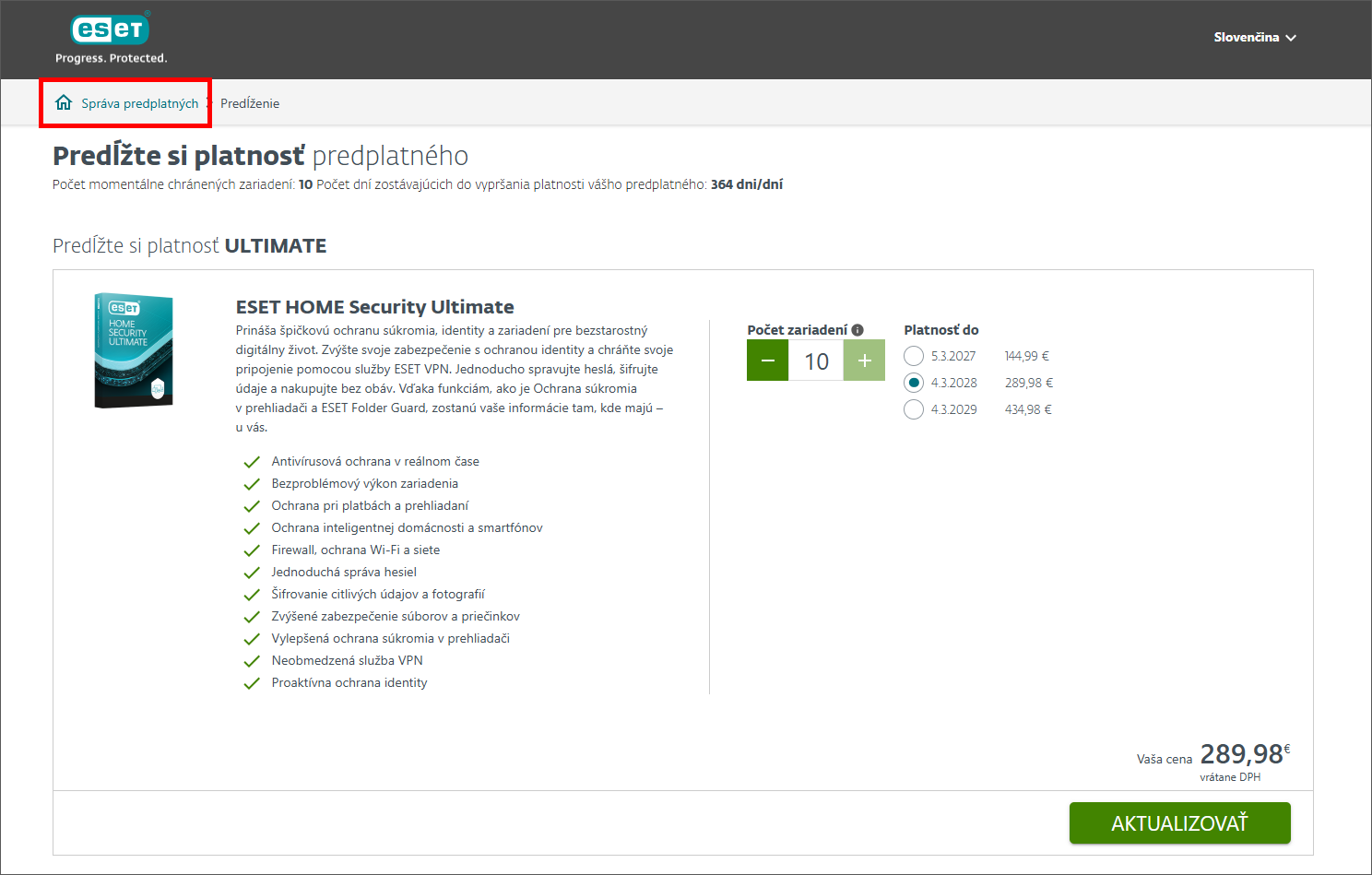Click checkmark beside Firewall, ochrana Wi-Fi a siete
Viewport: 1372px width, 875px height.
[252, 550]
